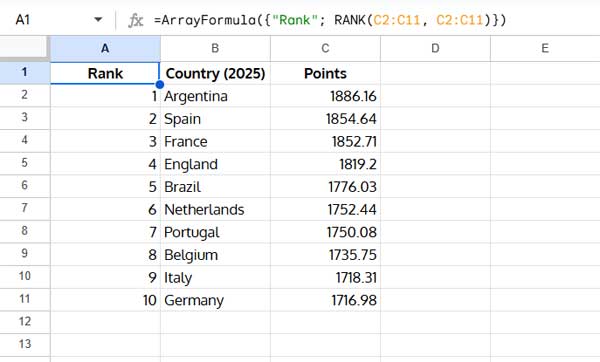Image resolution: width=600 pixels, height=362 pixels.
Task: Click the Spain cell
Action: [215, 118]
